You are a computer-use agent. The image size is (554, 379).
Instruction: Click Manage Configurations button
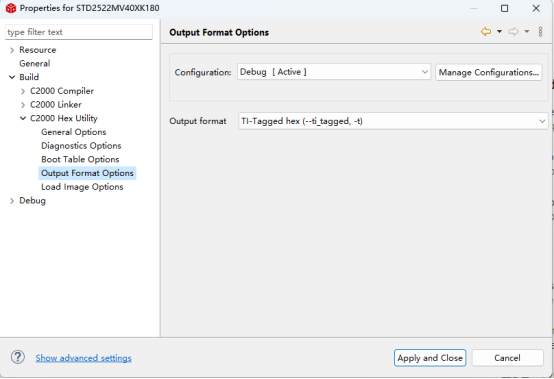pos(488,72)
